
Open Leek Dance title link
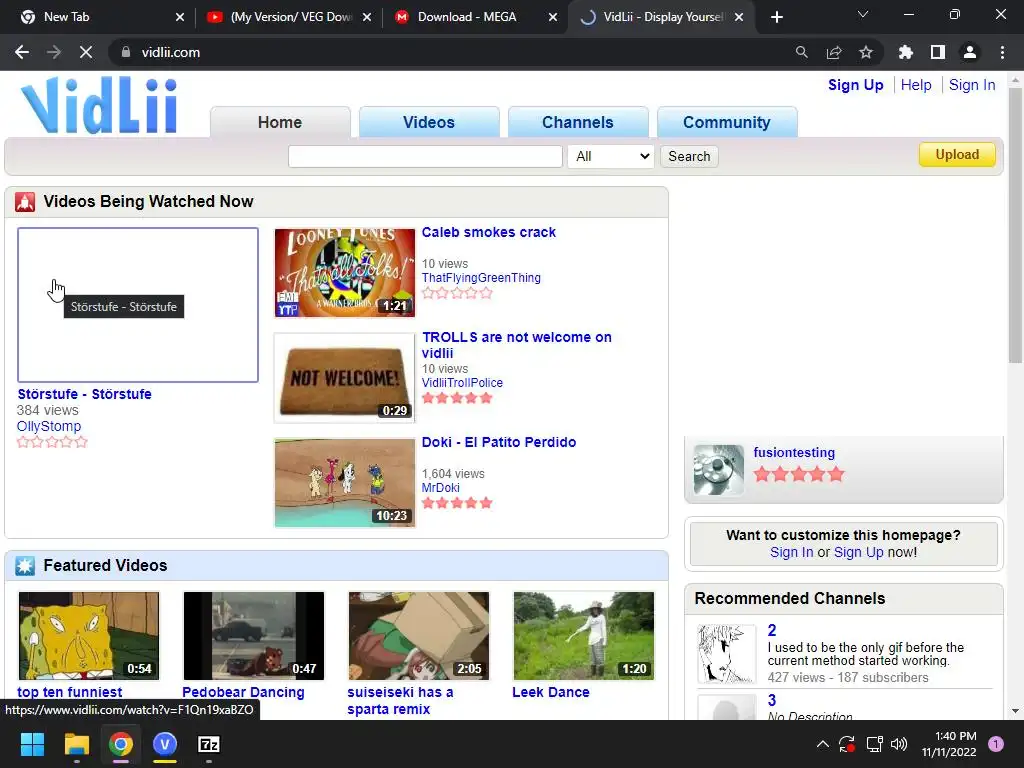(x=551, y=692)
